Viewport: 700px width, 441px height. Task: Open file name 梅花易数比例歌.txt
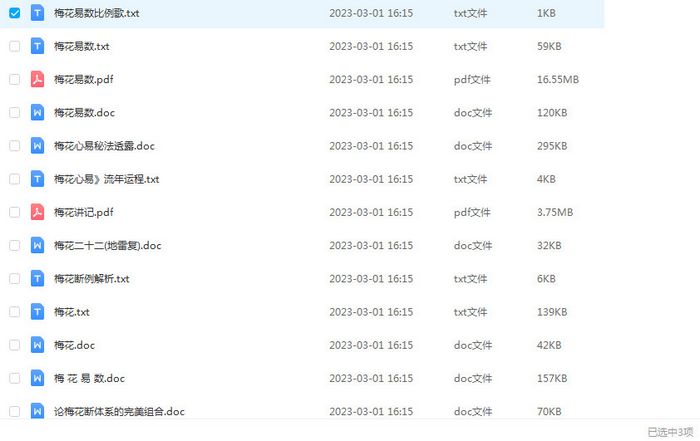click(x=96, y=13)
